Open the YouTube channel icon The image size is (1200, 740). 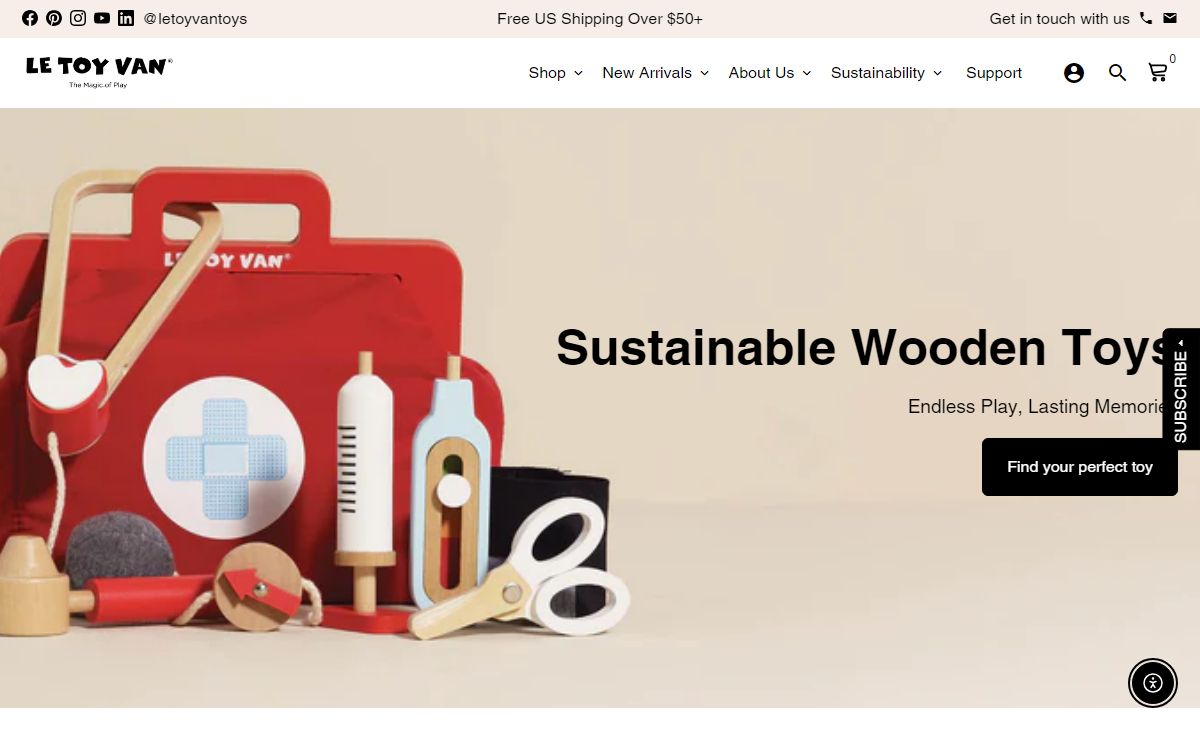[x=102, y=18]
